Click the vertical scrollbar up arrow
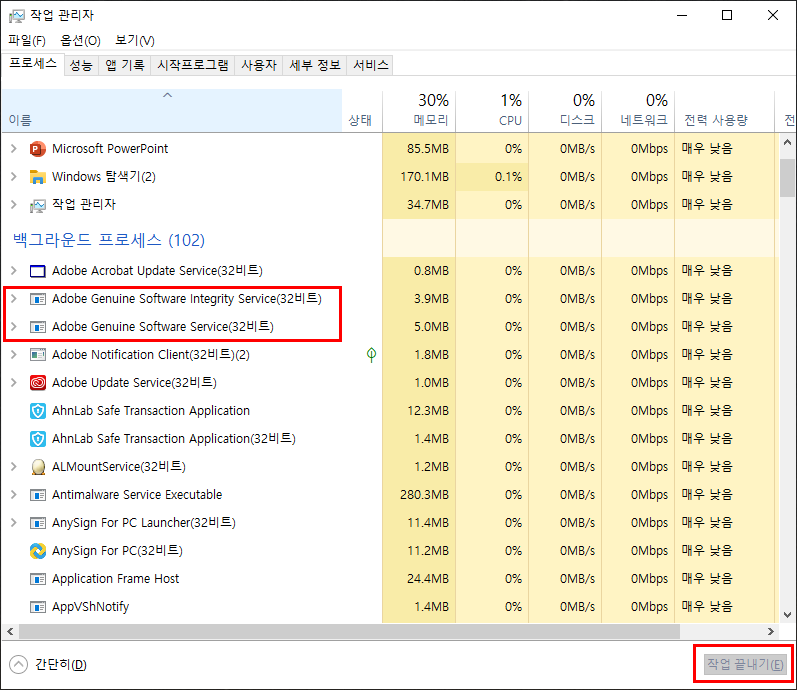797x690 pixels. 787,142
